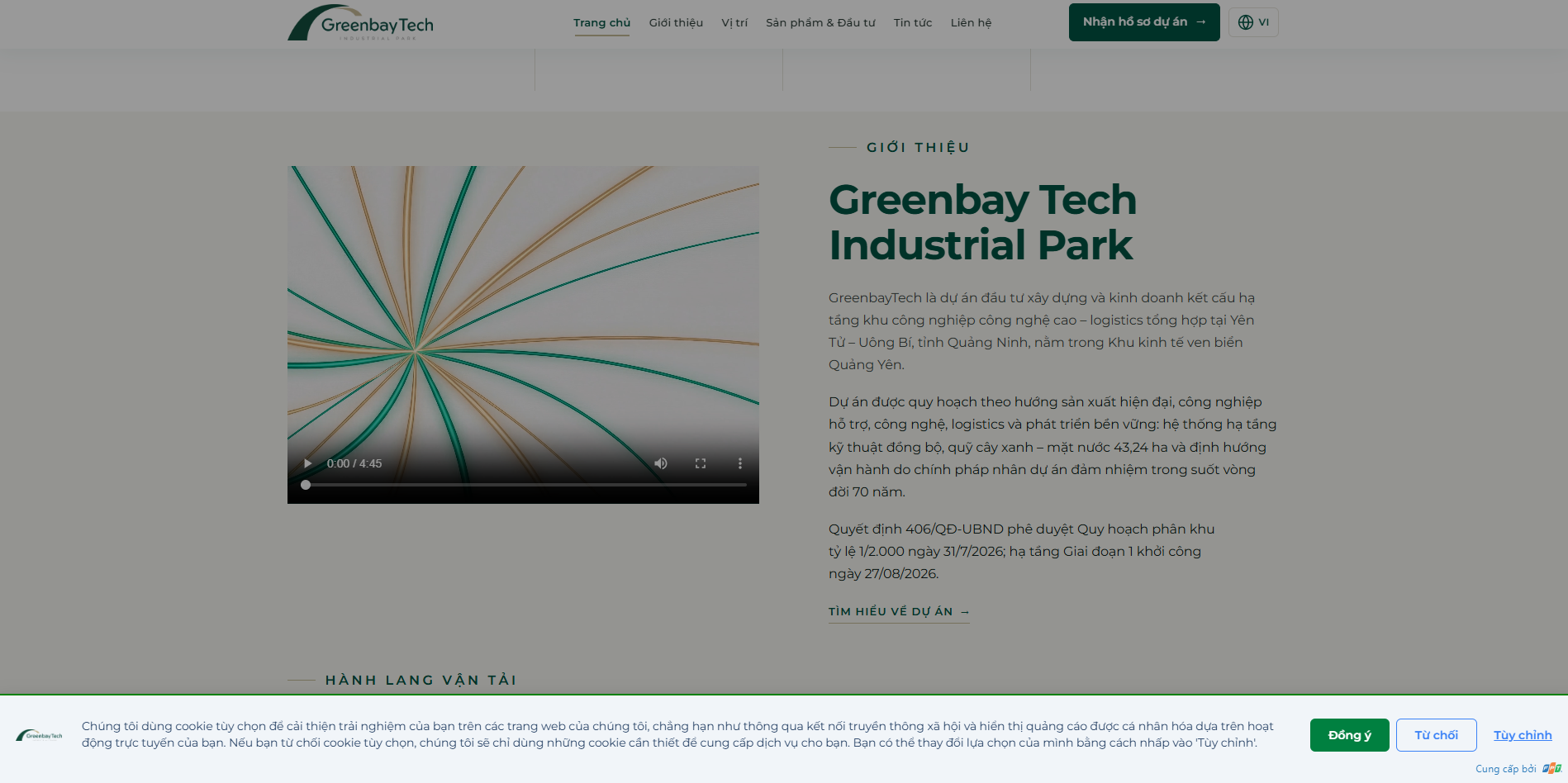Open video more options three-dot menu
This screenshot has width=1568, height=783.
tap(740, 463)
